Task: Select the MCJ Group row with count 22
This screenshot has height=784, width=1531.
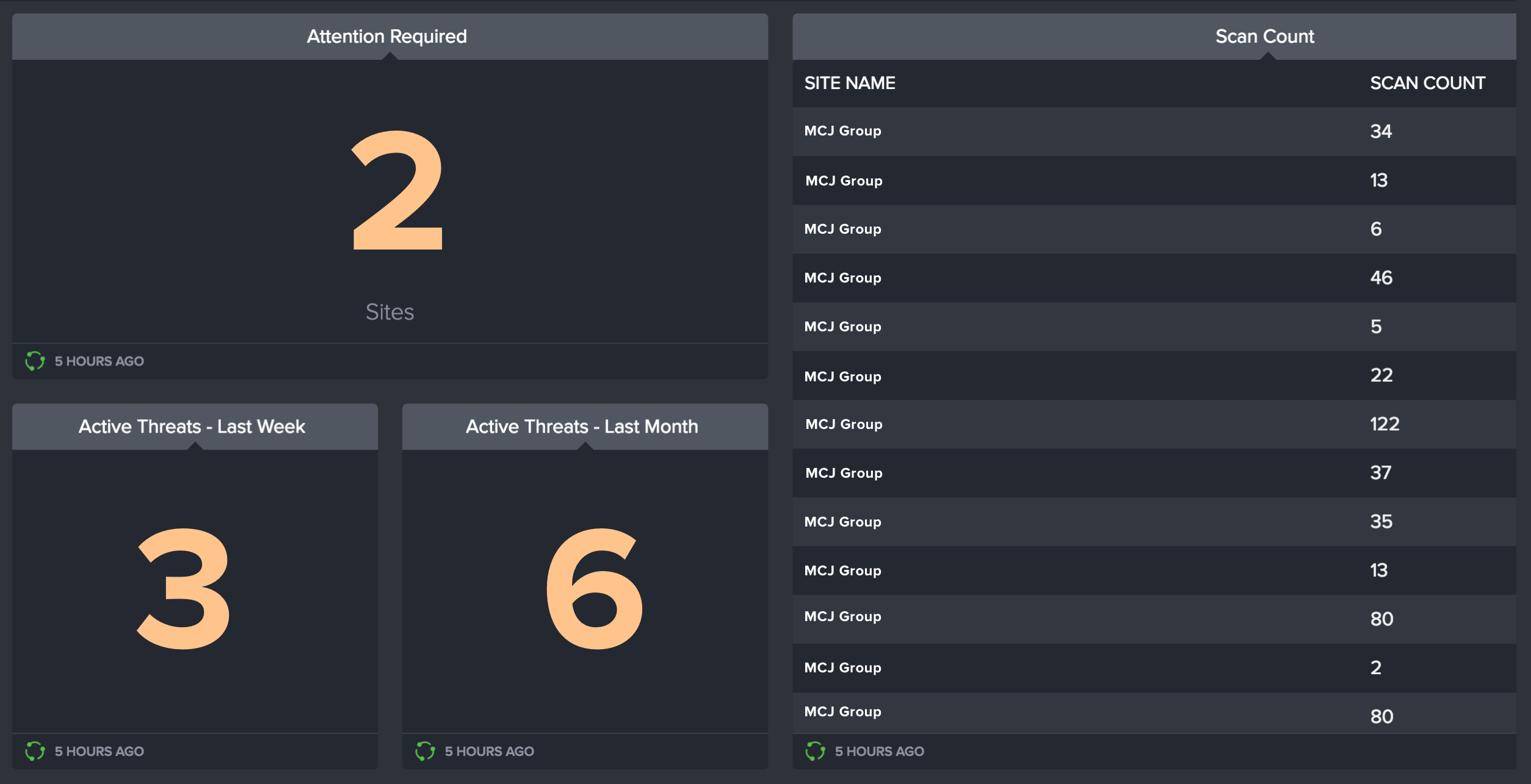Action: click(1154, 375)
